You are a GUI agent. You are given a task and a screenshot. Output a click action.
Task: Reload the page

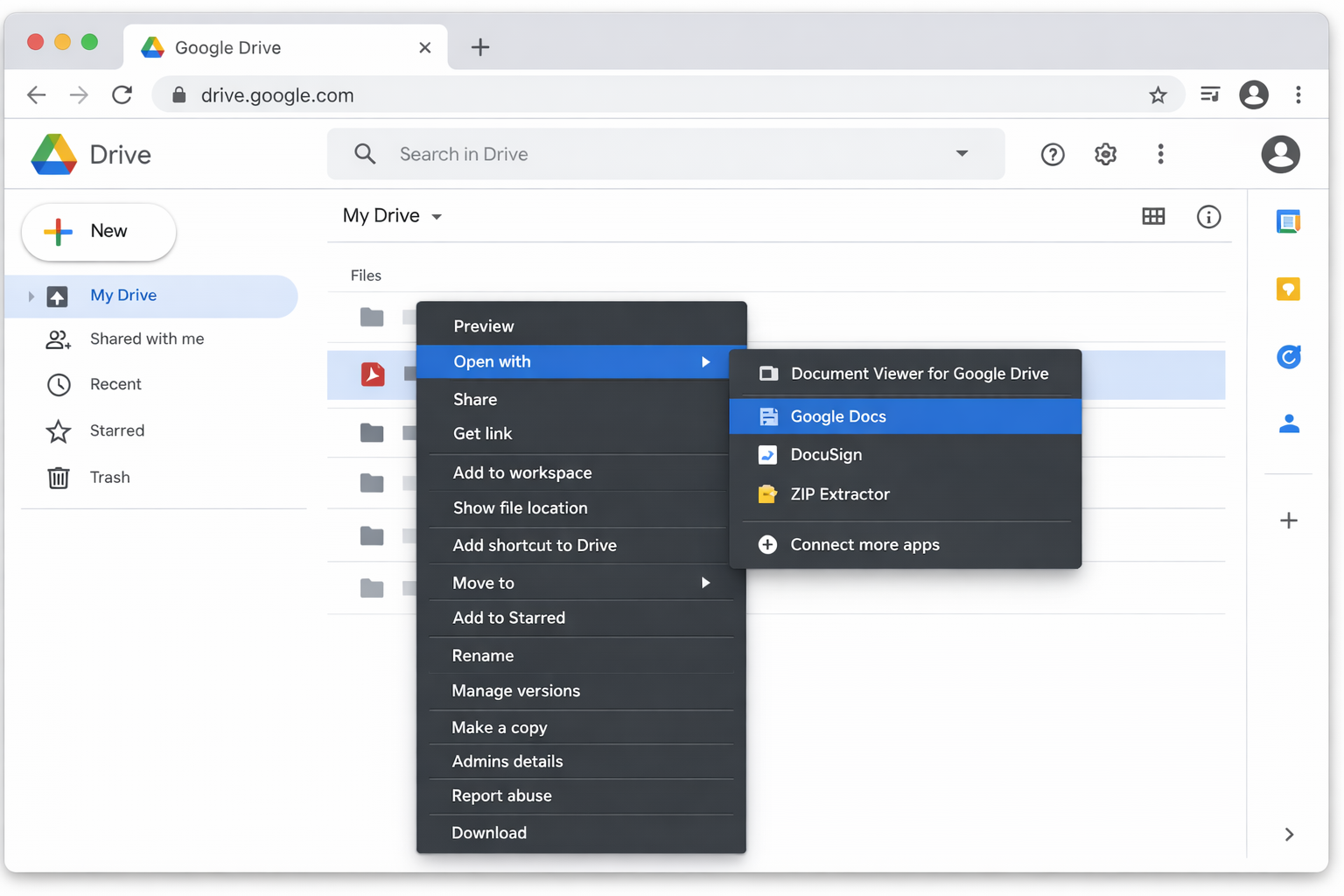[122, 94]
